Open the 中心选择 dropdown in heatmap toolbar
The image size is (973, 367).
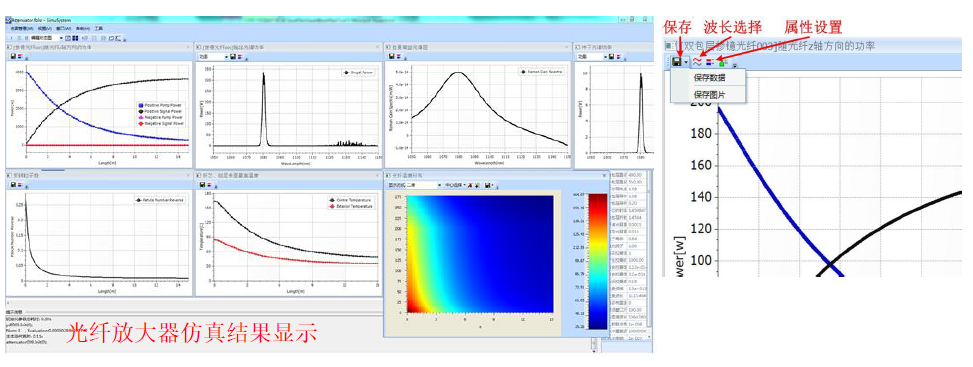(455, 185)
